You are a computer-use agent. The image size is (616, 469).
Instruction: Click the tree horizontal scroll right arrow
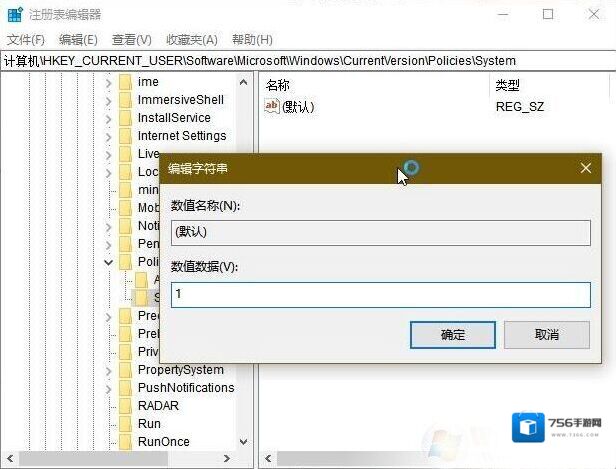point(227,458)
